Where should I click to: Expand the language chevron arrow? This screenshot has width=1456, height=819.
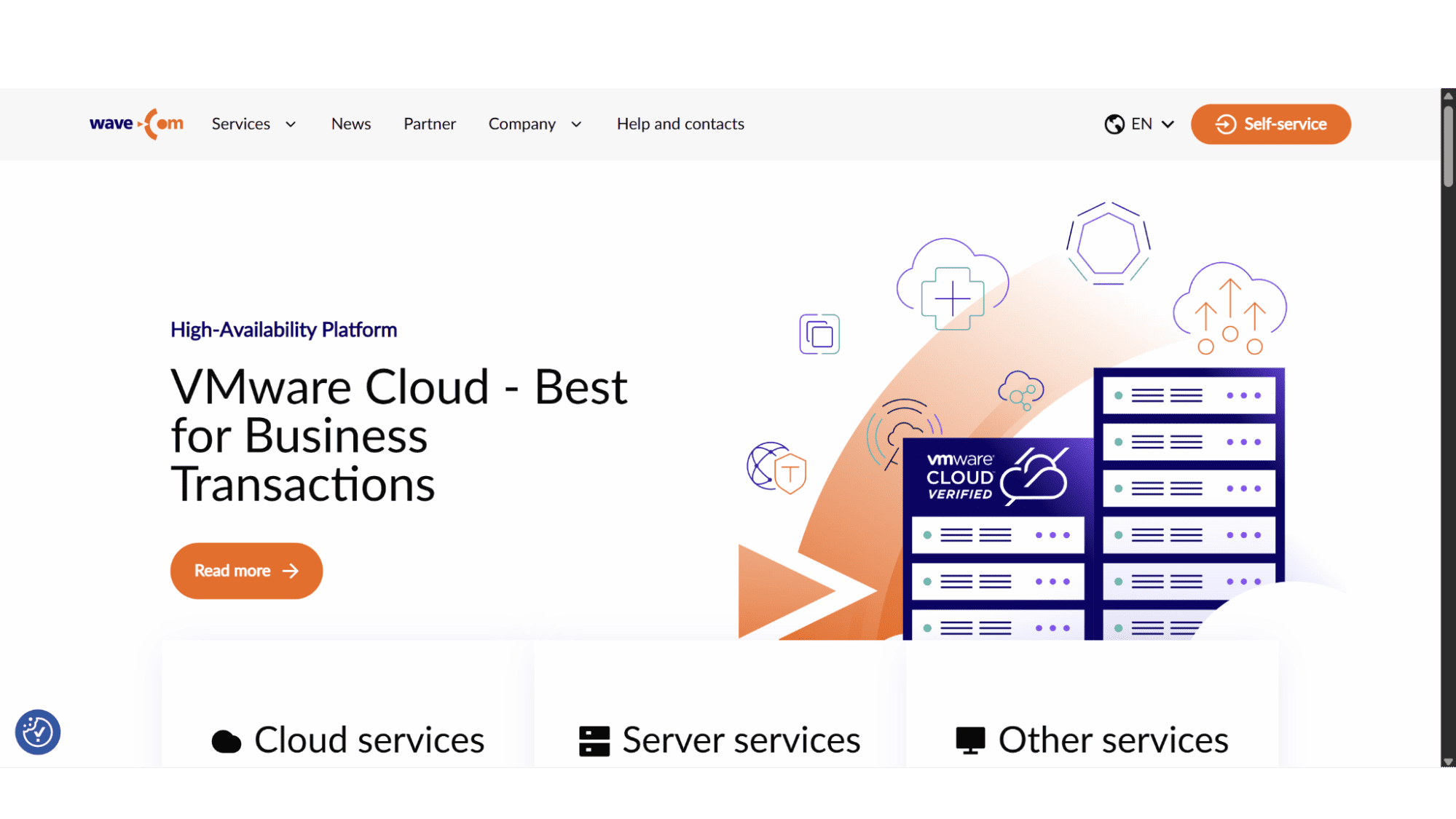click(x=1168, y=124)
